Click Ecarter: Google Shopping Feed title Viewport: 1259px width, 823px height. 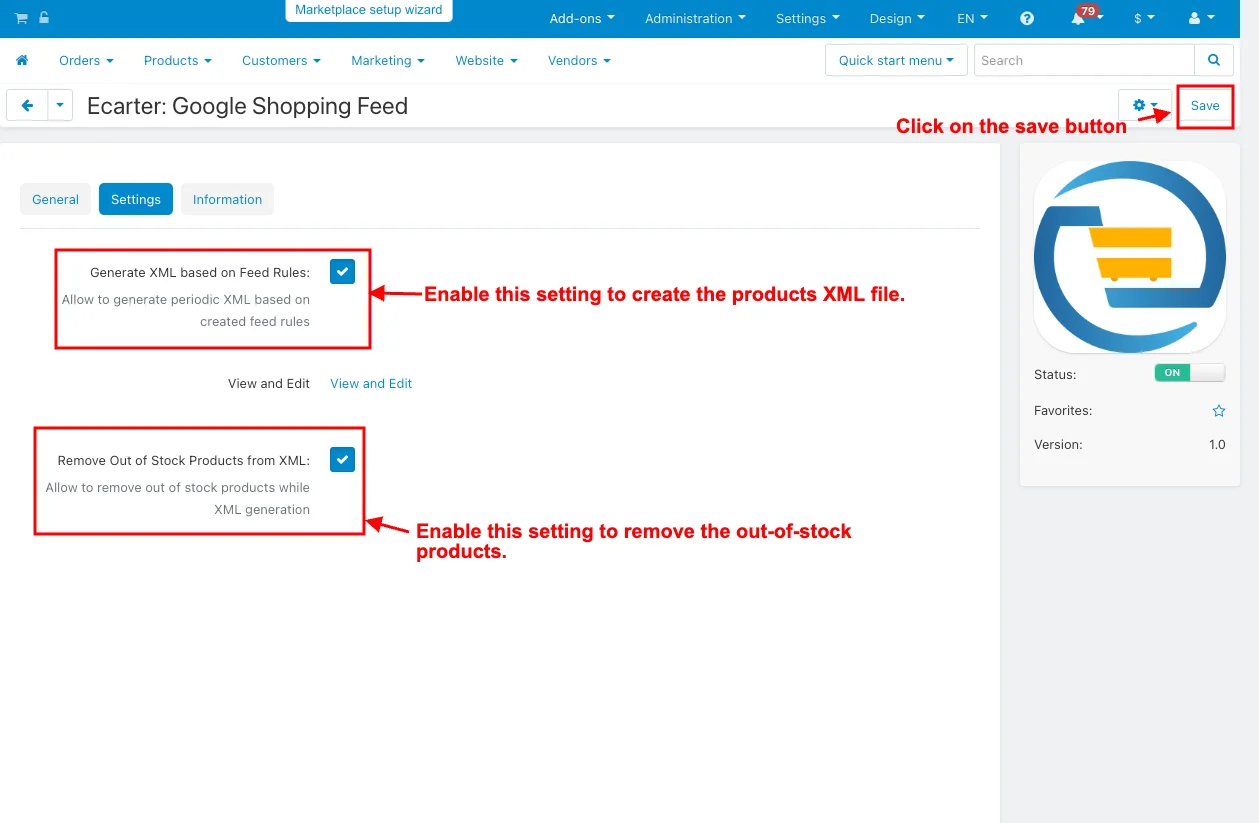(x=247, y=106)
